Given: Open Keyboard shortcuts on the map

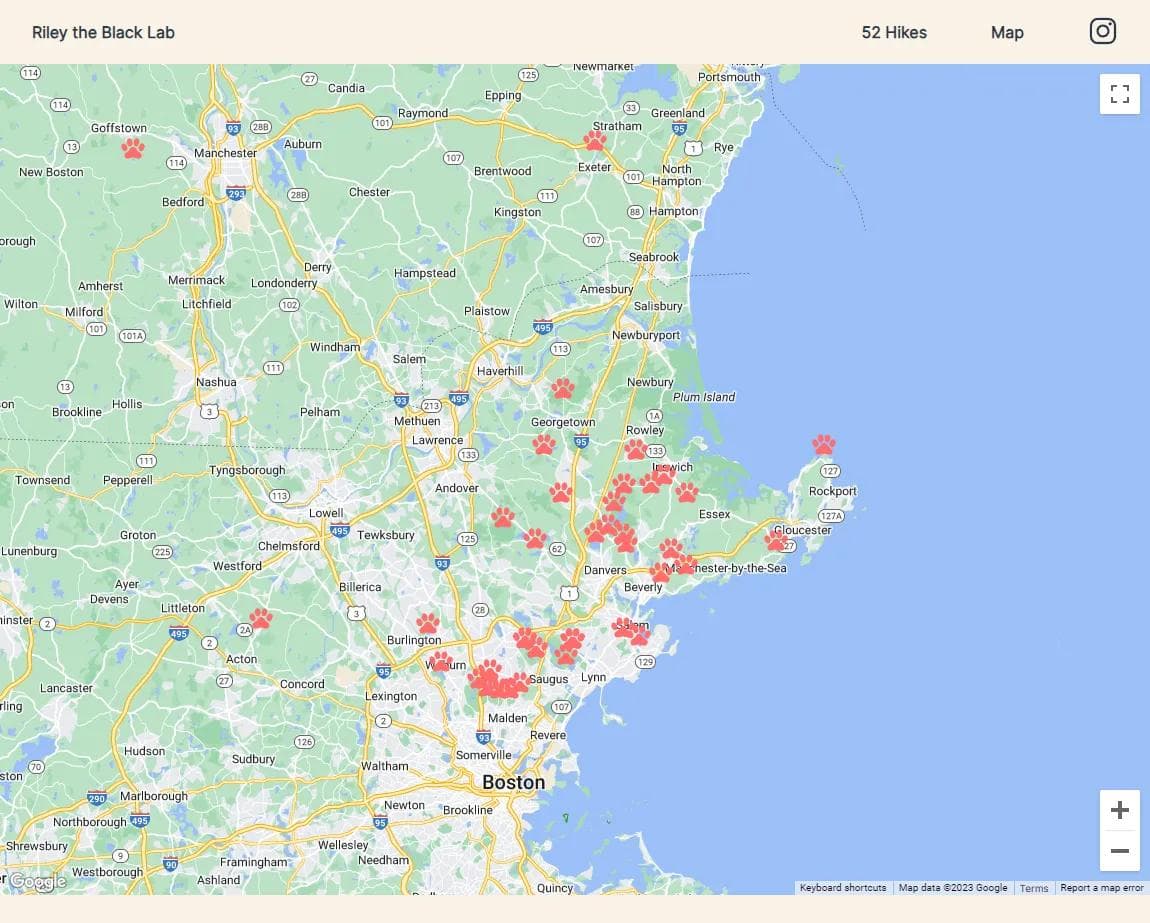Looking at the screenshot, I should (842, 888).
